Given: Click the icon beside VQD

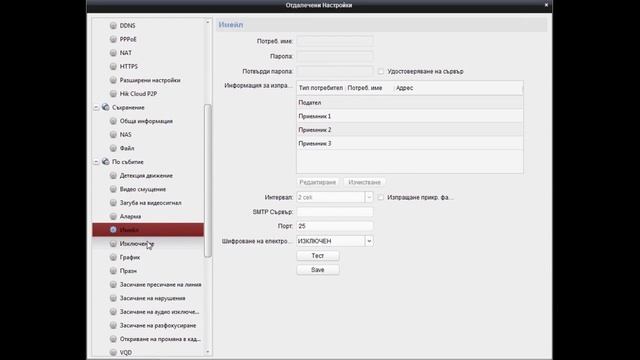Looking at the screenshot, I should pos(113,352).
